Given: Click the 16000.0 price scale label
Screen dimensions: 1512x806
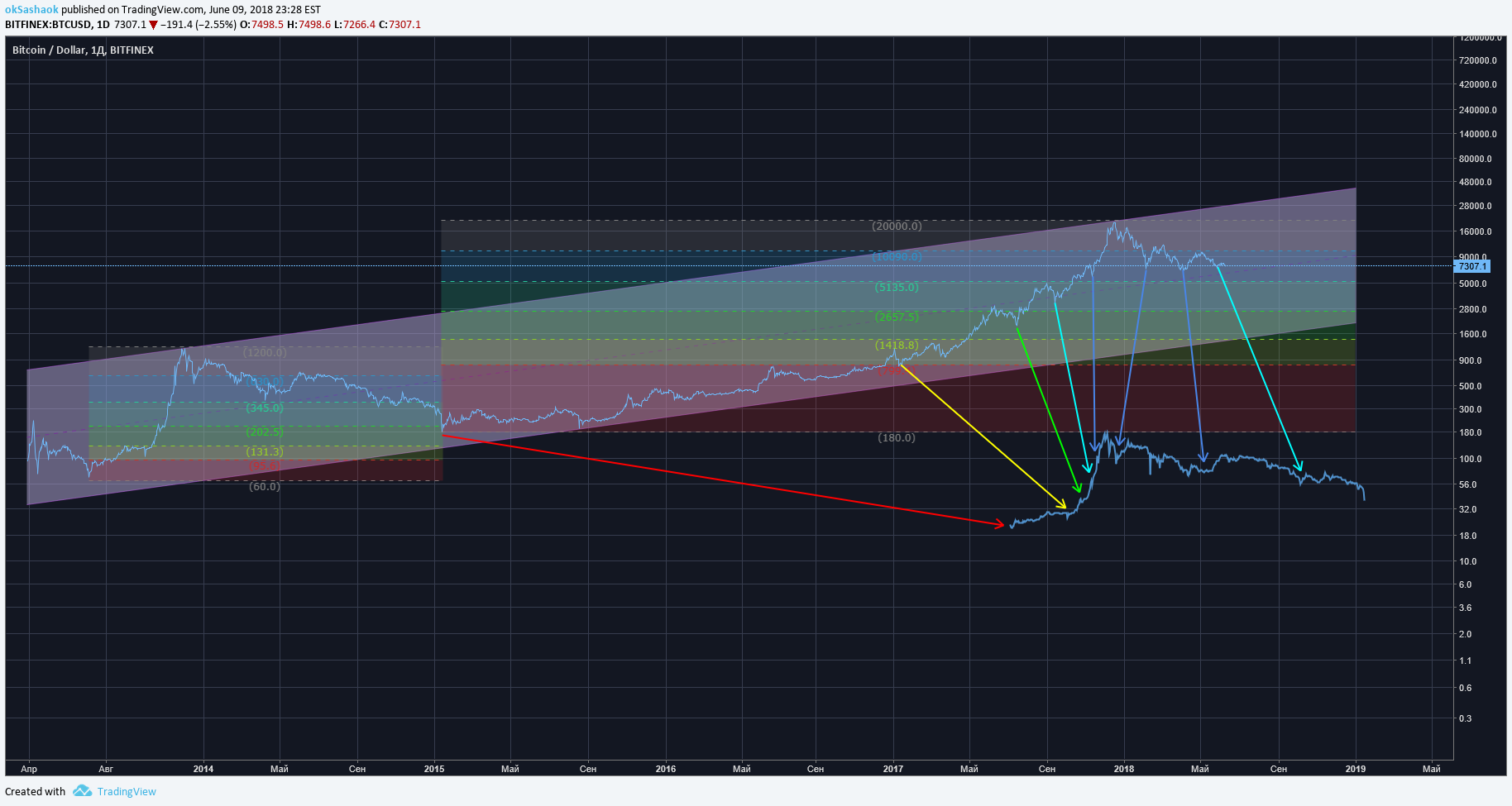Looking at the screenshot, I should click(1476, 232).
